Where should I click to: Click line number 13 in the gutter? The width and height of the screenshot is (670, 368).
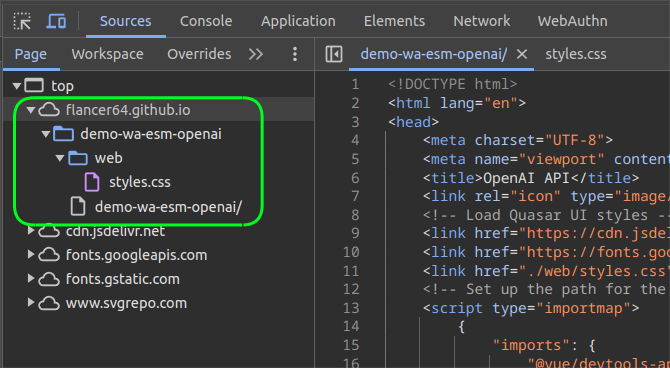click(351, 308)
